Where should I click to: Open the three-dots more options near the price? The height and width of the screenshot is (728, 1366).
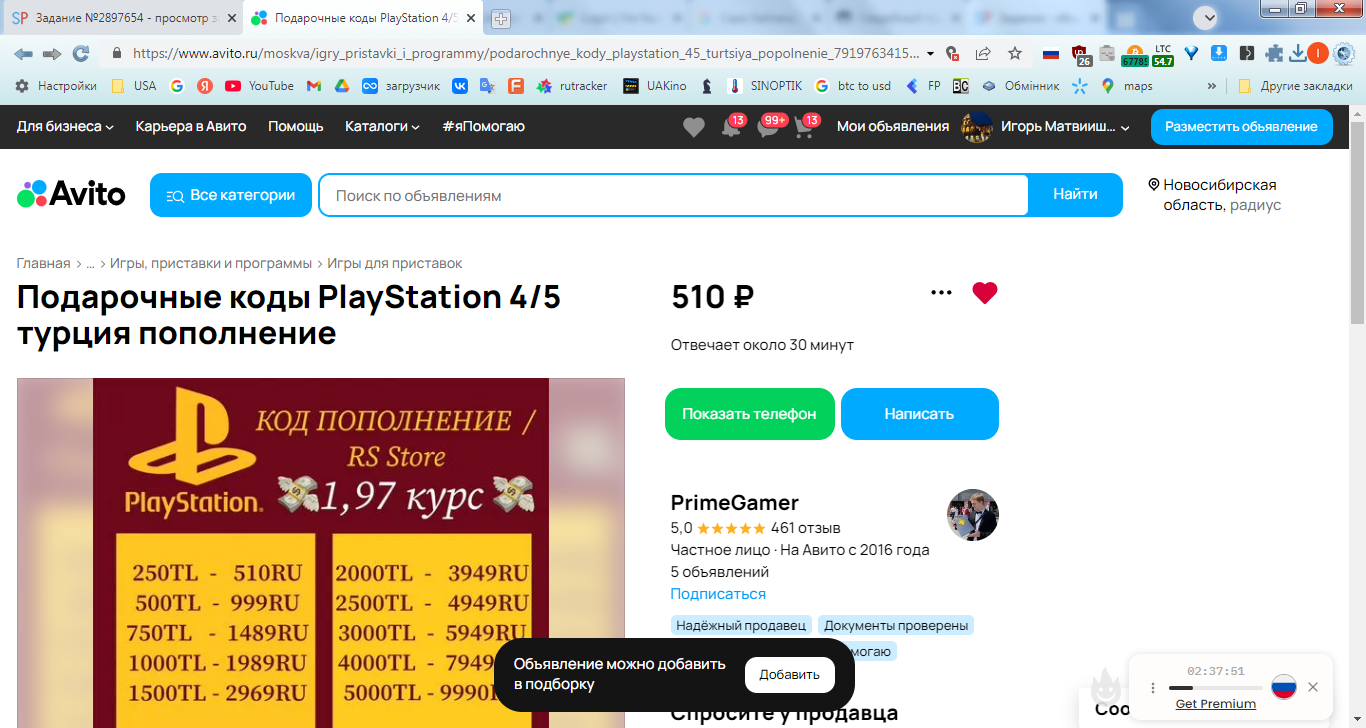click(941, 293)
